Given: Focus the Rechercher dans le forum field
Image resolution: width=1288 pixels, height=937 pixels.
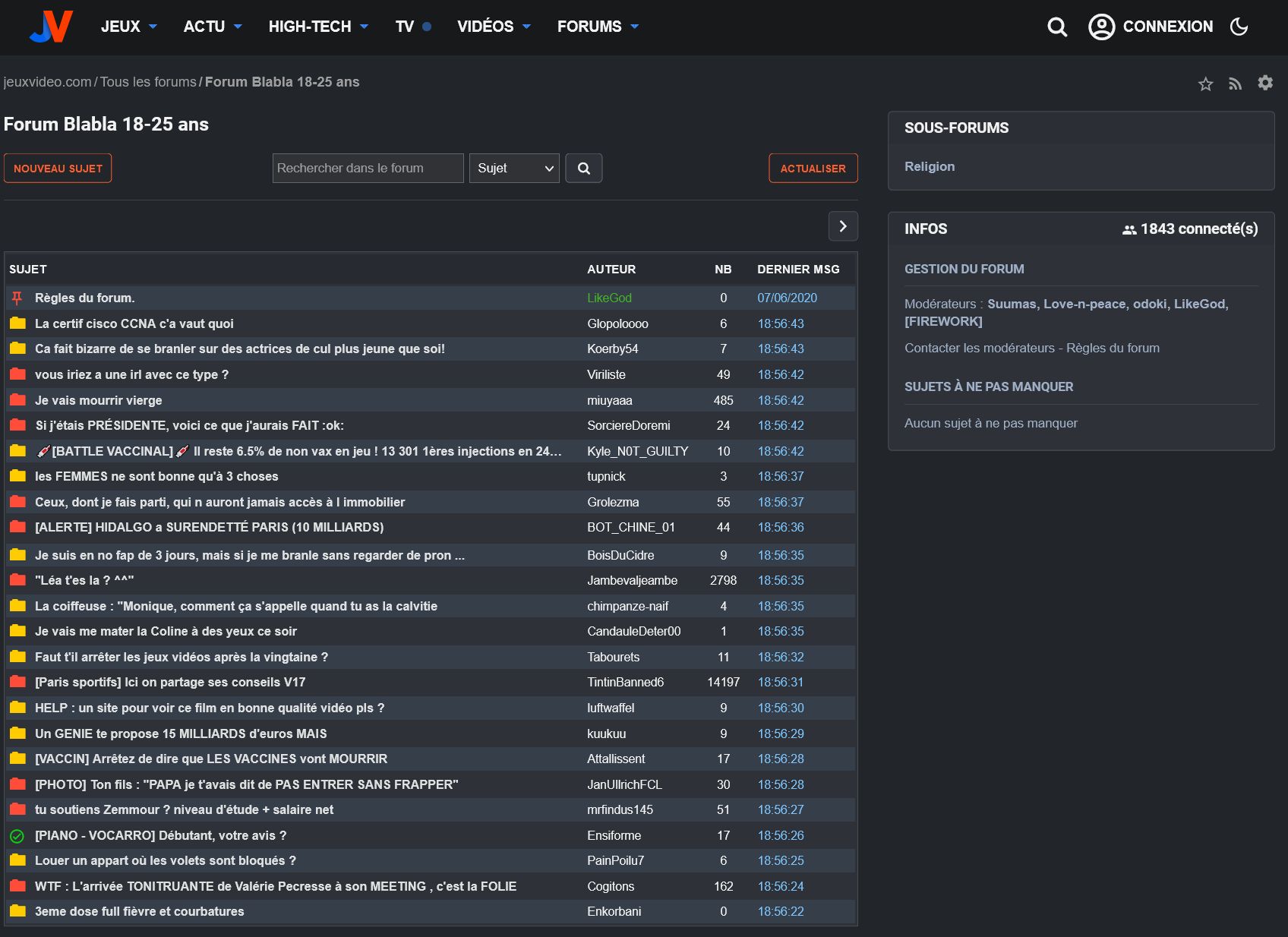Looking at the screenshot, I should (x=368, y=169).
